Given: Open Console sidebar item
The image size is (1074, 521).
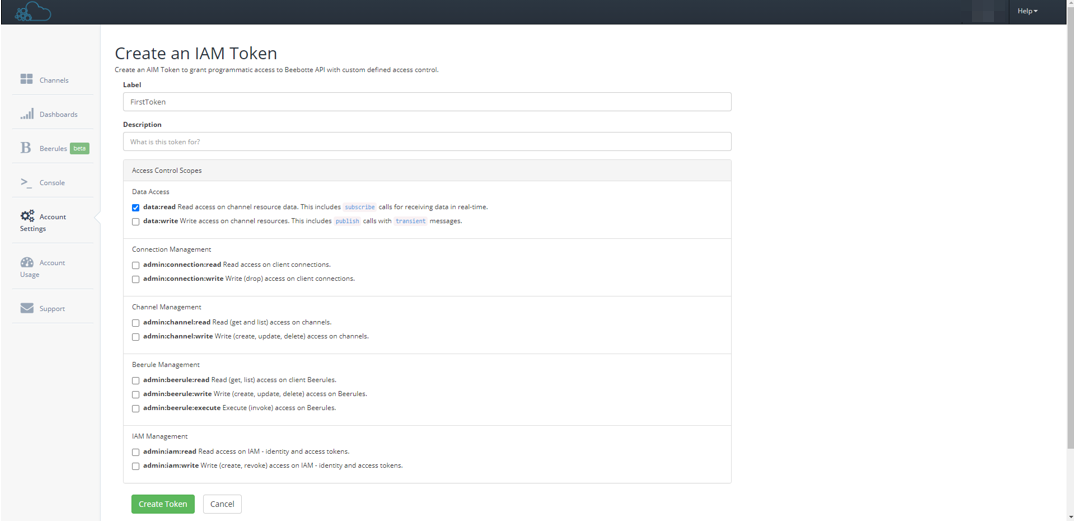Looking at the screenshot, I should pos(51,183).
